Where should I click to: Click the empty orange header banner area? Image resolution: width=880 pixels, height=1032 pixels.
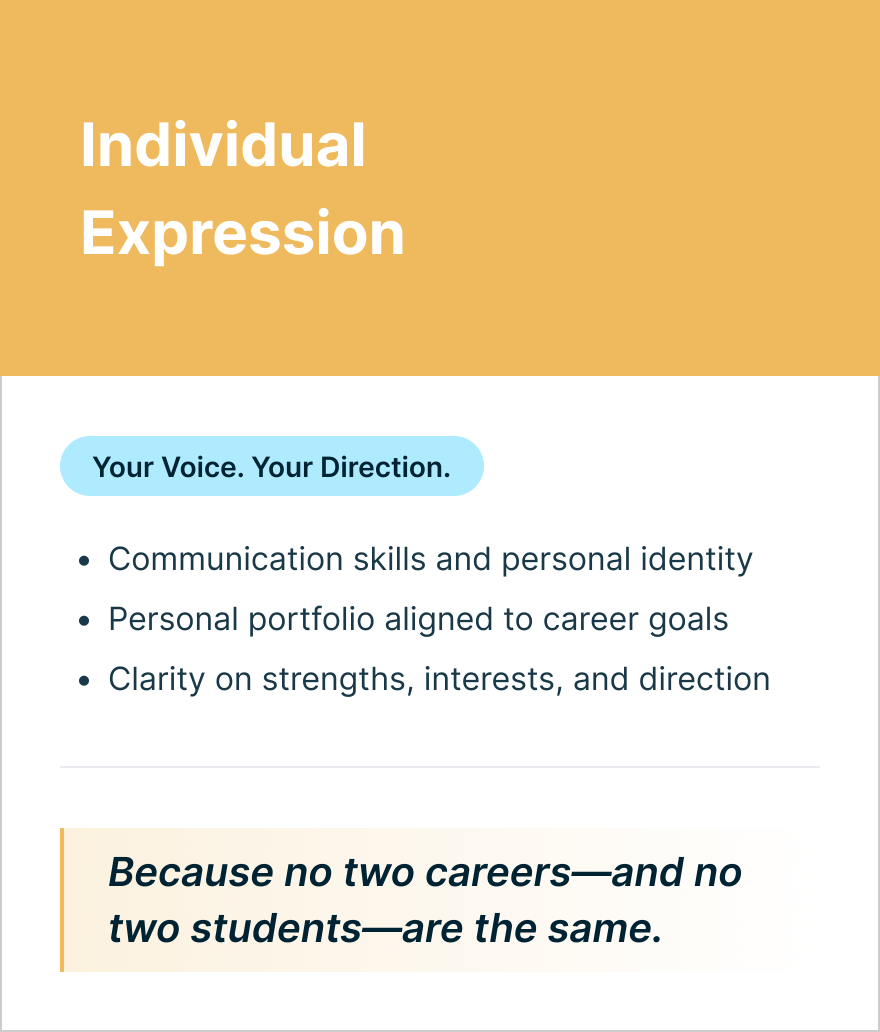tap(640, 190)
